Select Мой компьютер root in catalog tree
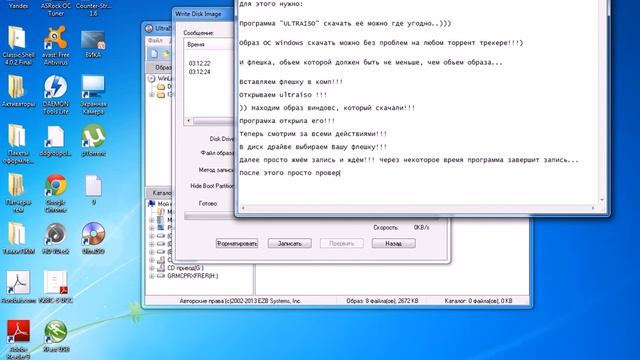 tap(164, 204)
